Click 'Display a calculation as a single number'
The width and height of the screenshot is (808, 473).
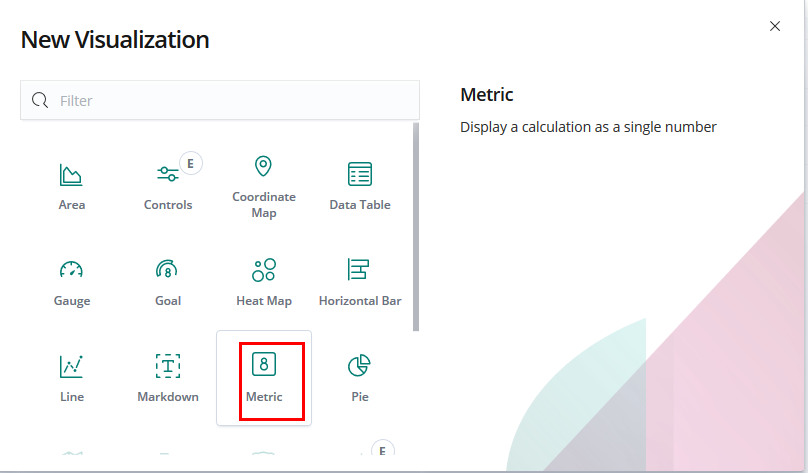(x=588, y=127)
